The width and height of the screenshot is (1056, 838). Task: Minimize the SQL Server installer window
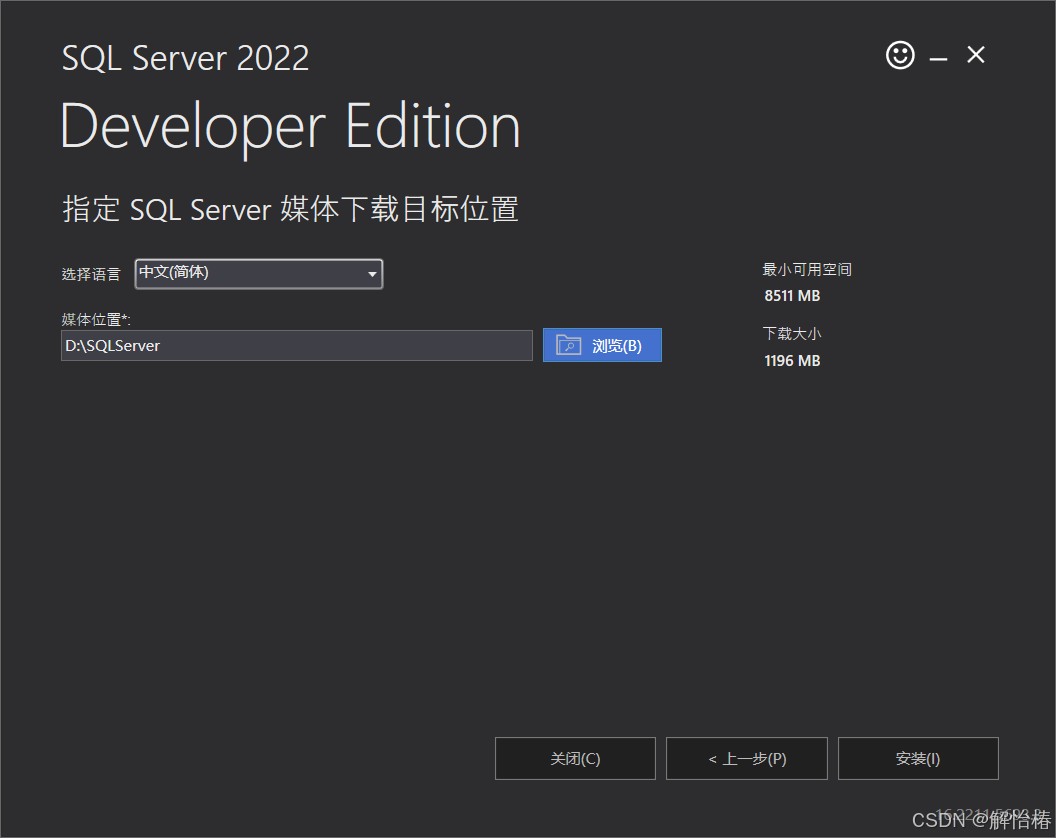938,59
